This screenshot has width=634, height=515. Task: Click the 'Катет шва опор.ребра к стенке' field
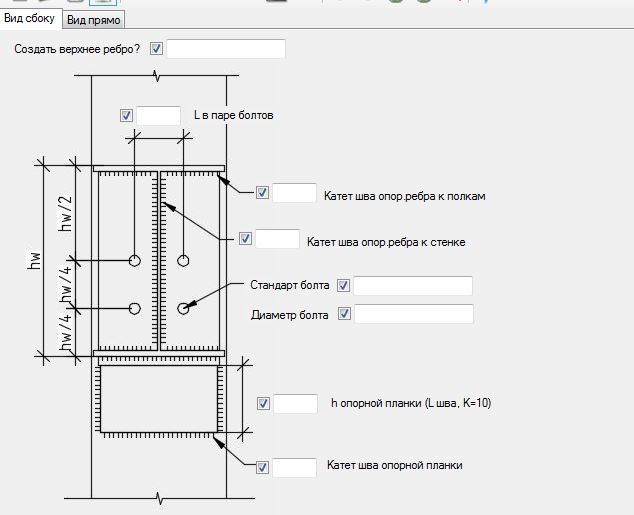pos(278,239)
